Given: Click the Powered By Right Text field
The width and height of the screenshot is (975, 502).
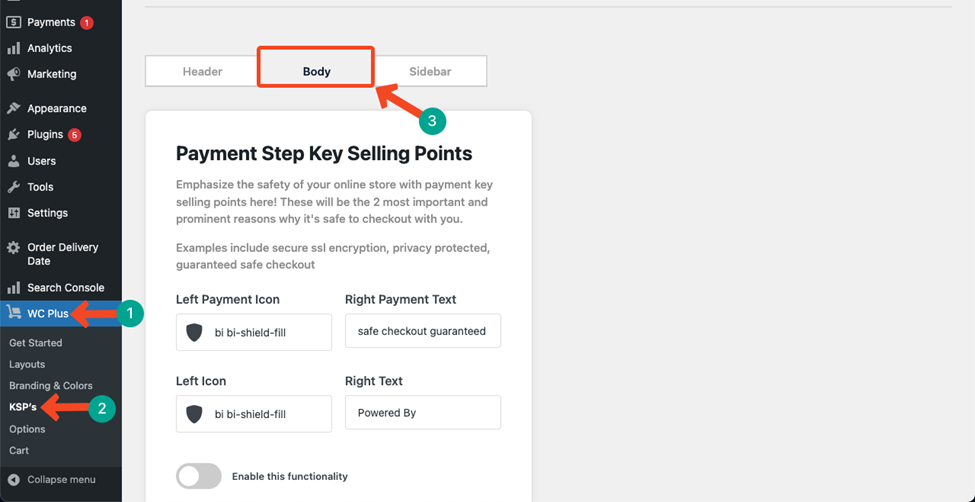Looking at the screenshot, I should coord(423,412).
